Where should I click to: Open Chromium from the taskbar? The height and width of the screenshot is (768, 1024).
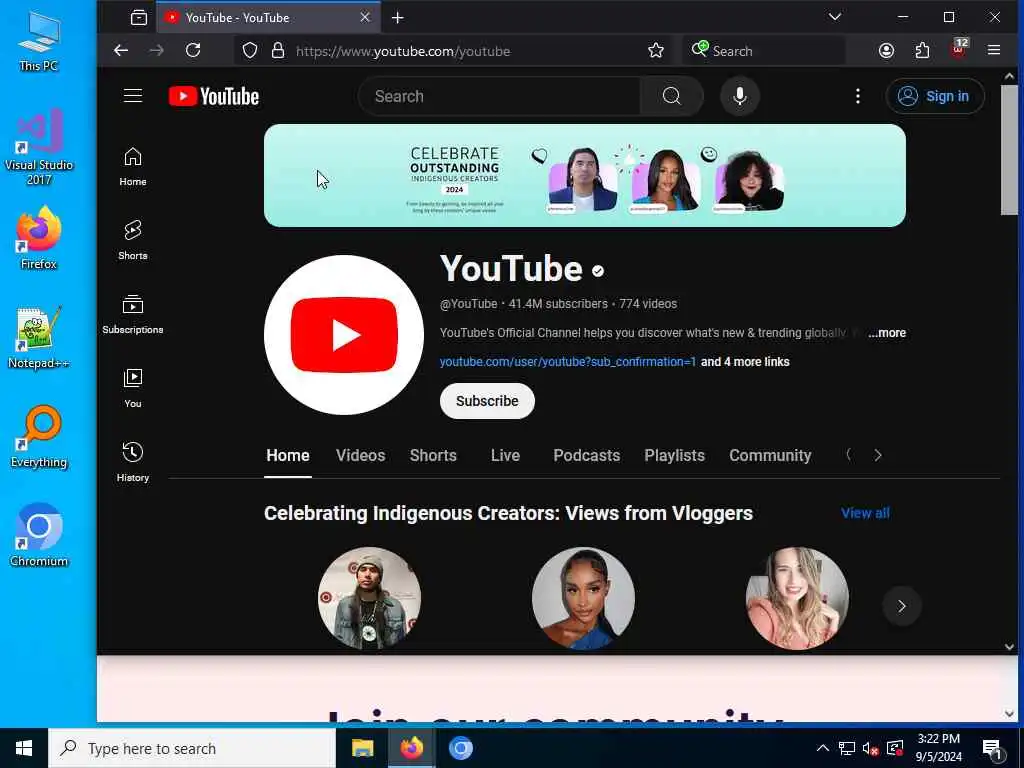click(x=460, y=748)
